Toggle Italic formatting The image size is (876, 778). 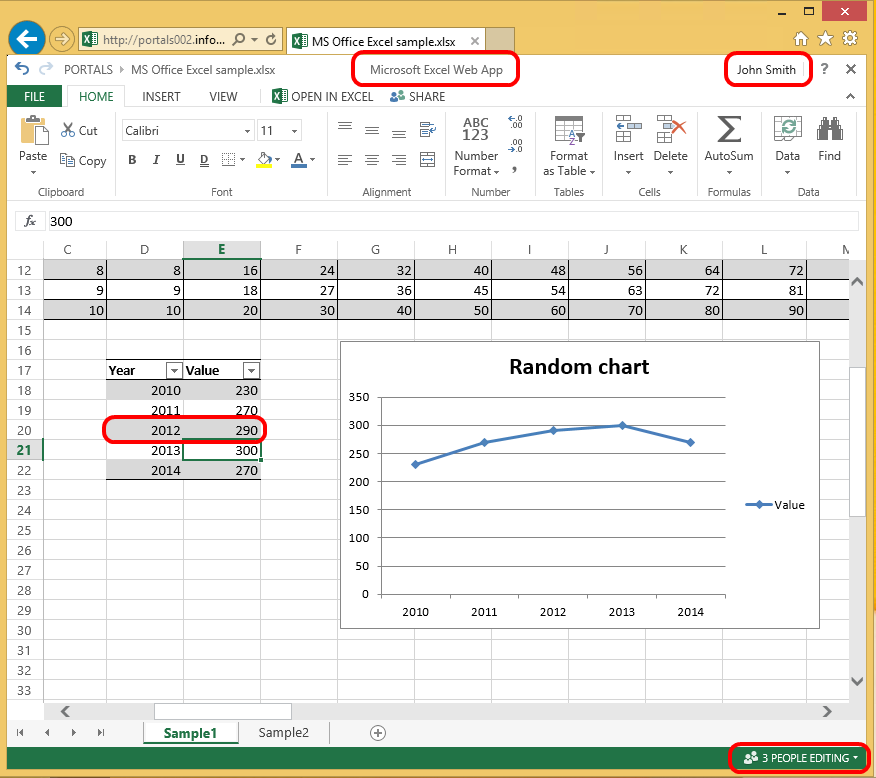(156, 160)
